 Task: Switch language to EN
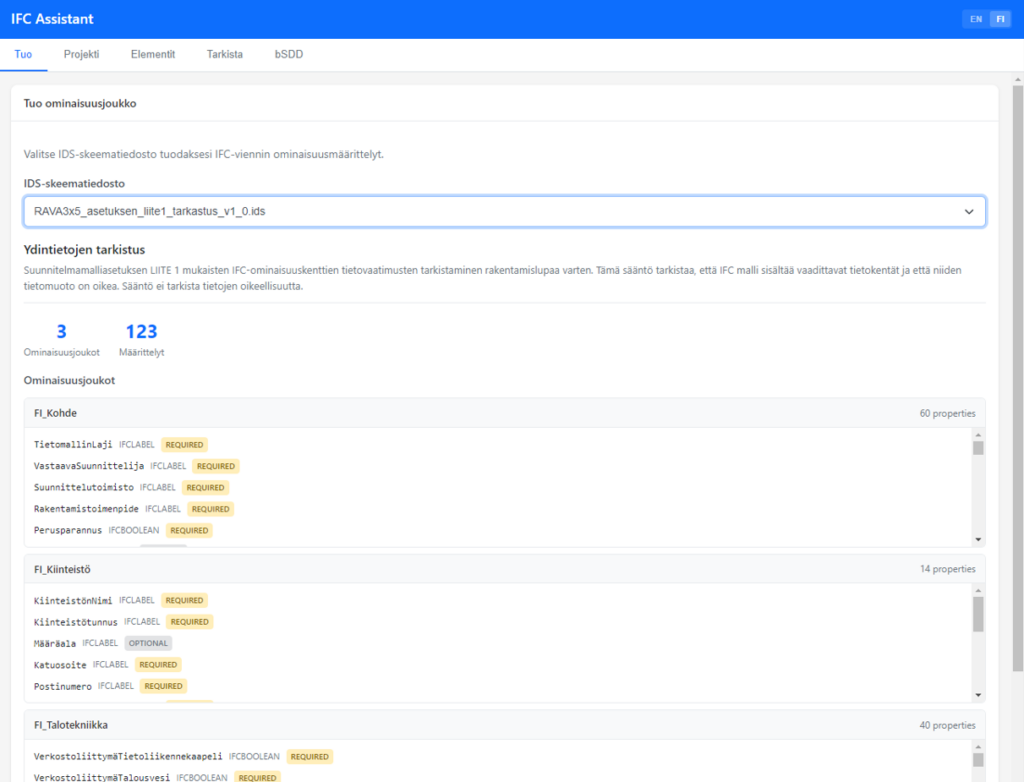(975, 19)
